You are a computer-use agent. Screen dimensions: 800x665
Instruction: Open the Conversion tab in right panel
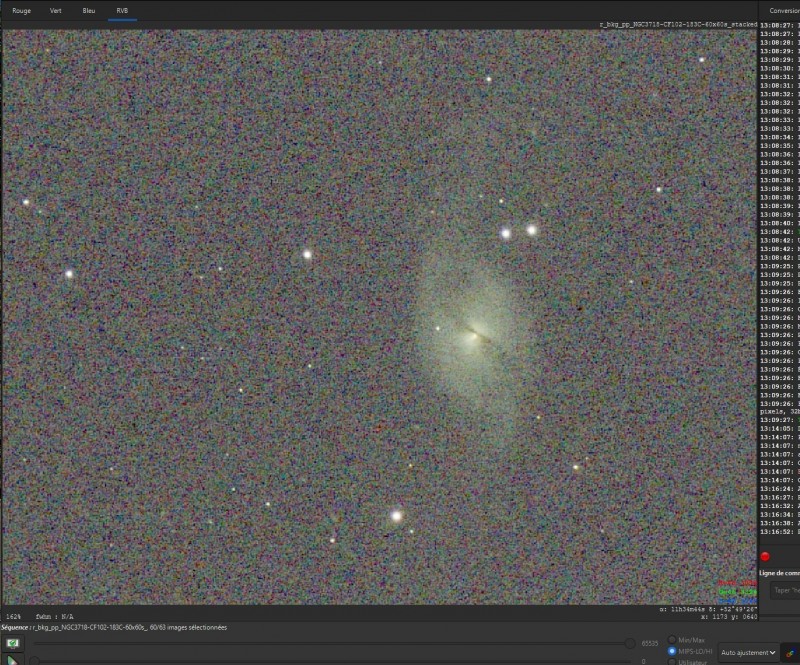784,11
